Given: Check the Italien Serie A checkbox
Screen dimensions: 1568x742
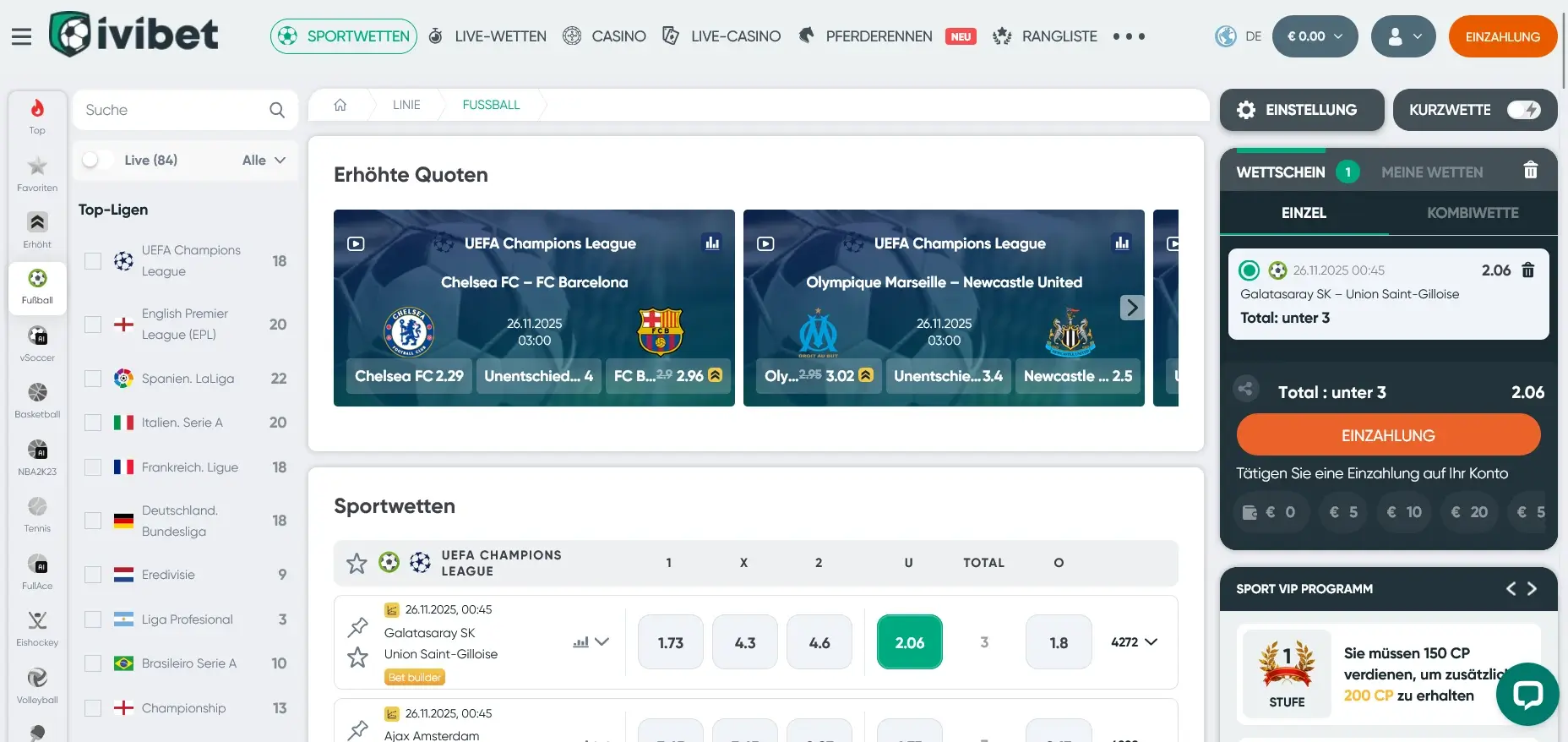Looking at the screenshot, I should pyautogui.click(x=93, y=423).
